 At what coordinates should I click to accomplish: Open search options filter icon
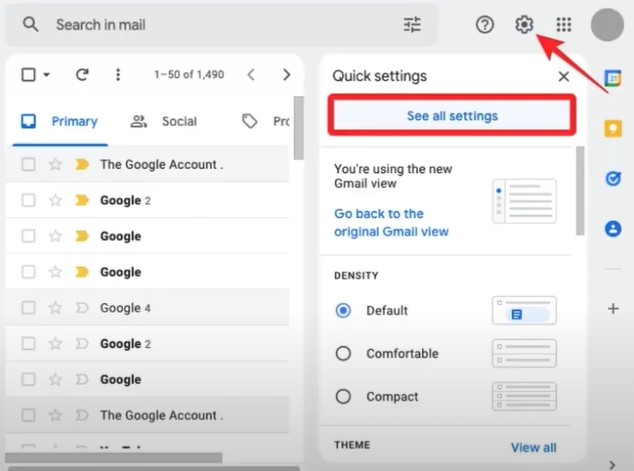[412, 25]
